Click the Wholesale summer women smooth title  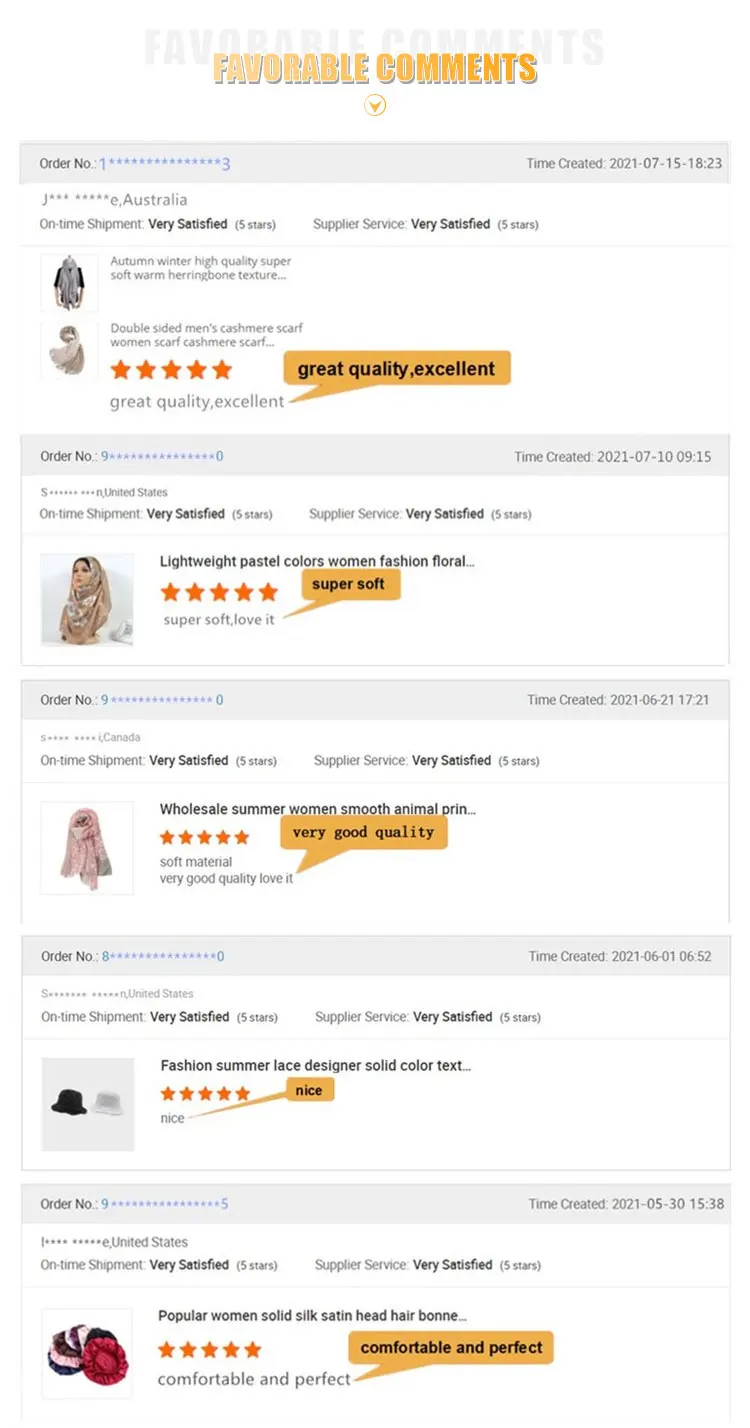318,809
